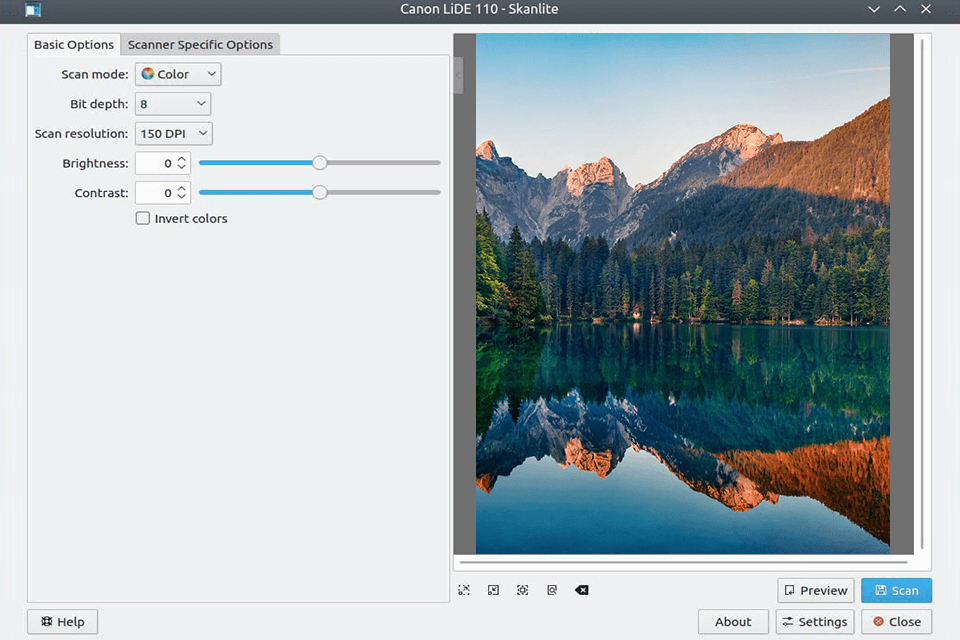Click the Brightness slider handle
Screen dimensions: 960x640
319,163
